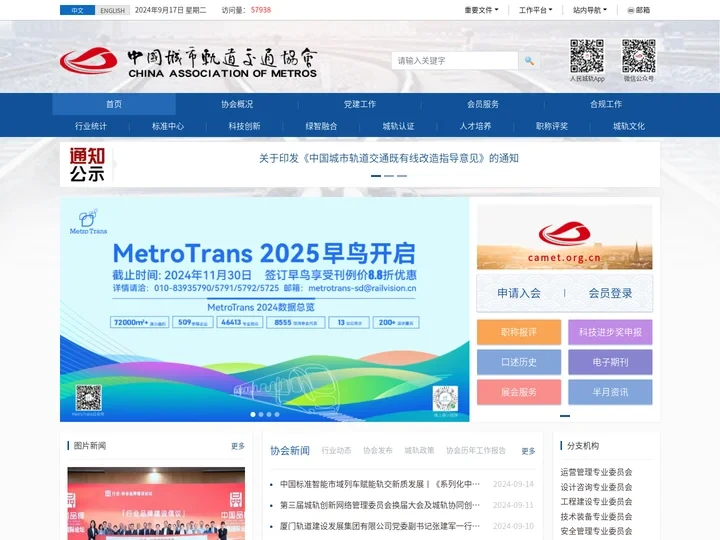Click the 通知公示 notice badge
720x540 pixels.
pos(87,164)
